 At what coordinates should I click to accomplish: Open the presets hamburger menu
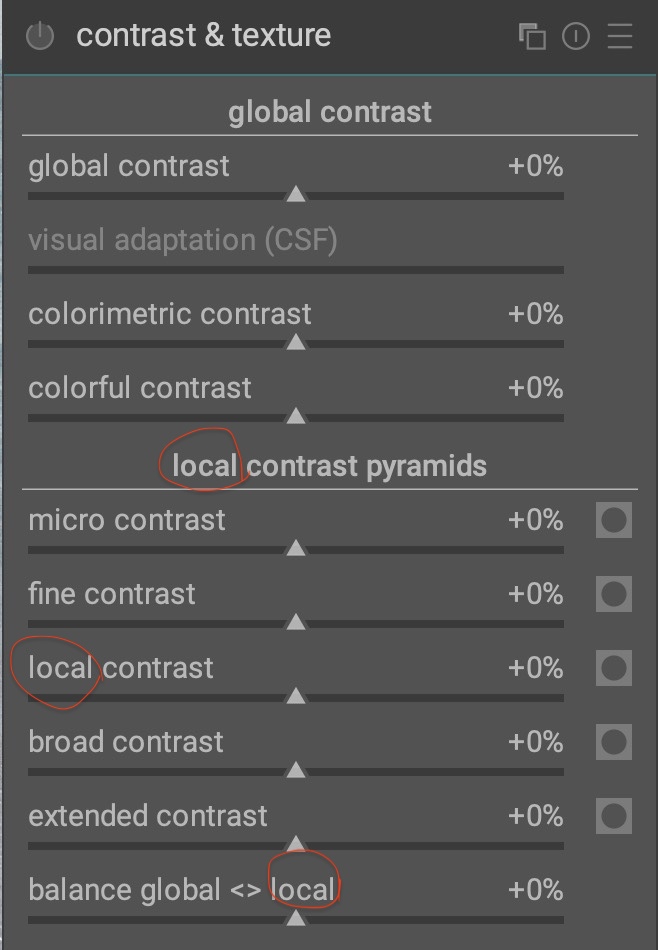coord(620,37)
